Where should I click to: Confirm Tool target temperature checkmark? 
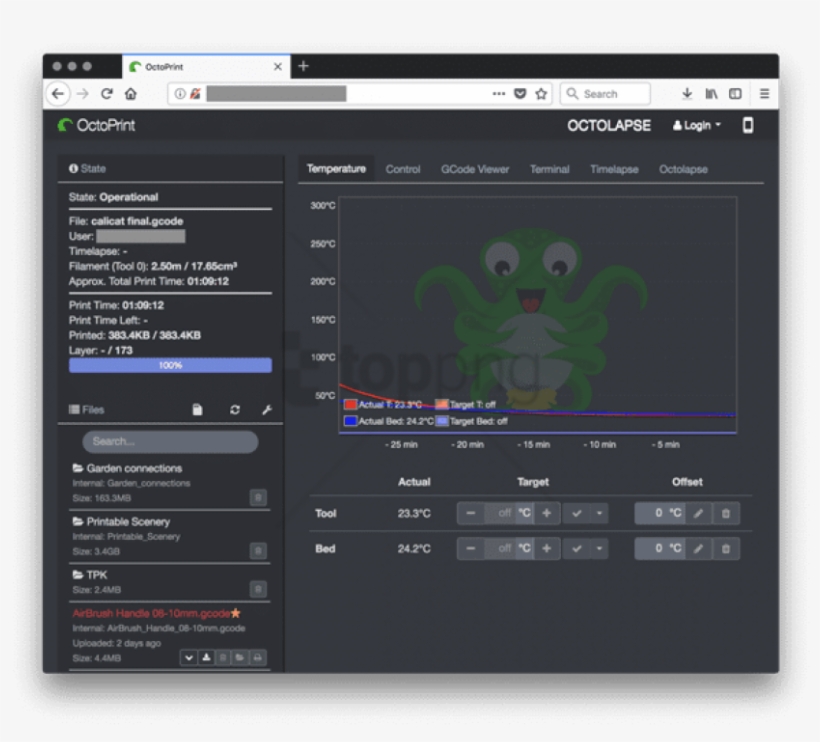[577, 513]
